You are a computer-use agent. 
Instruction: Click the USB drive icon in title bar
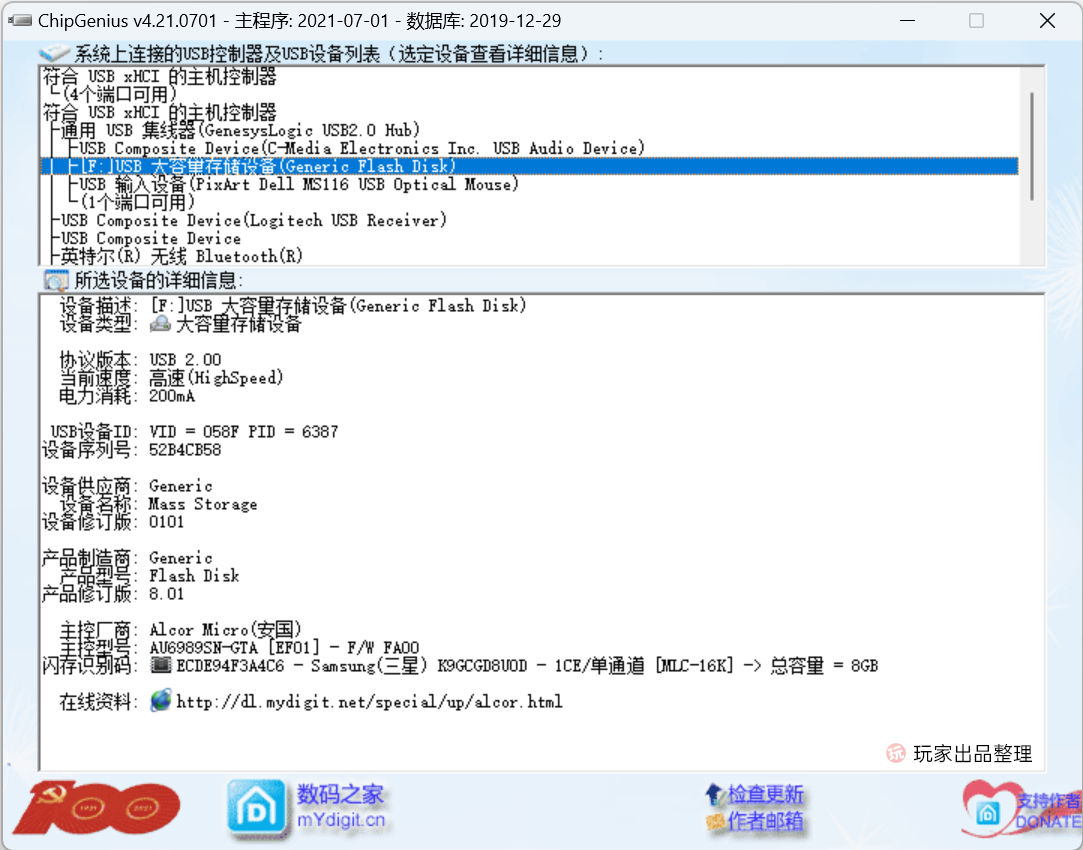point(19,21)
